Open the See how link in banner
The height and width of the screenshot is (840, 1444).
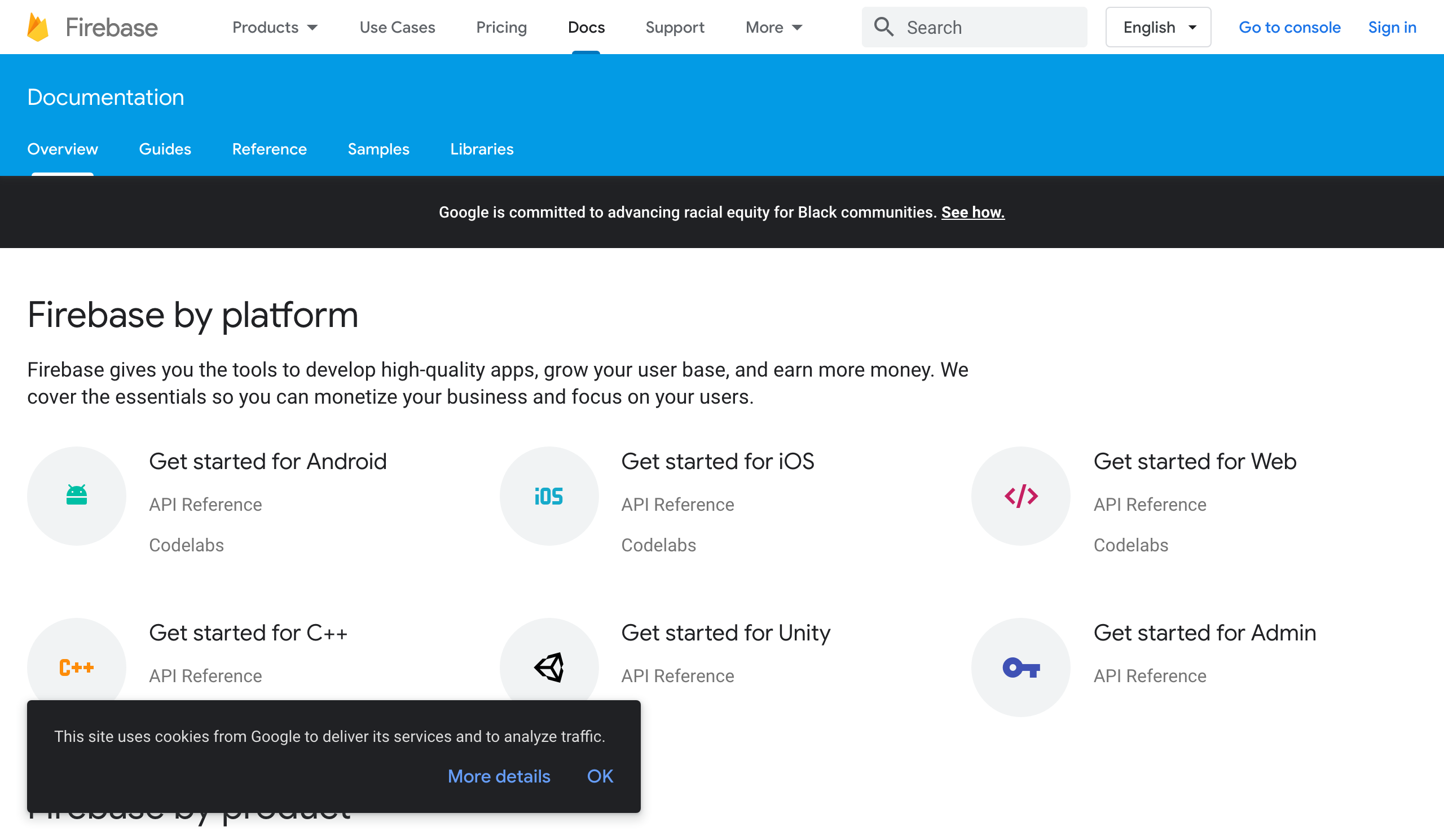point(972,213)
